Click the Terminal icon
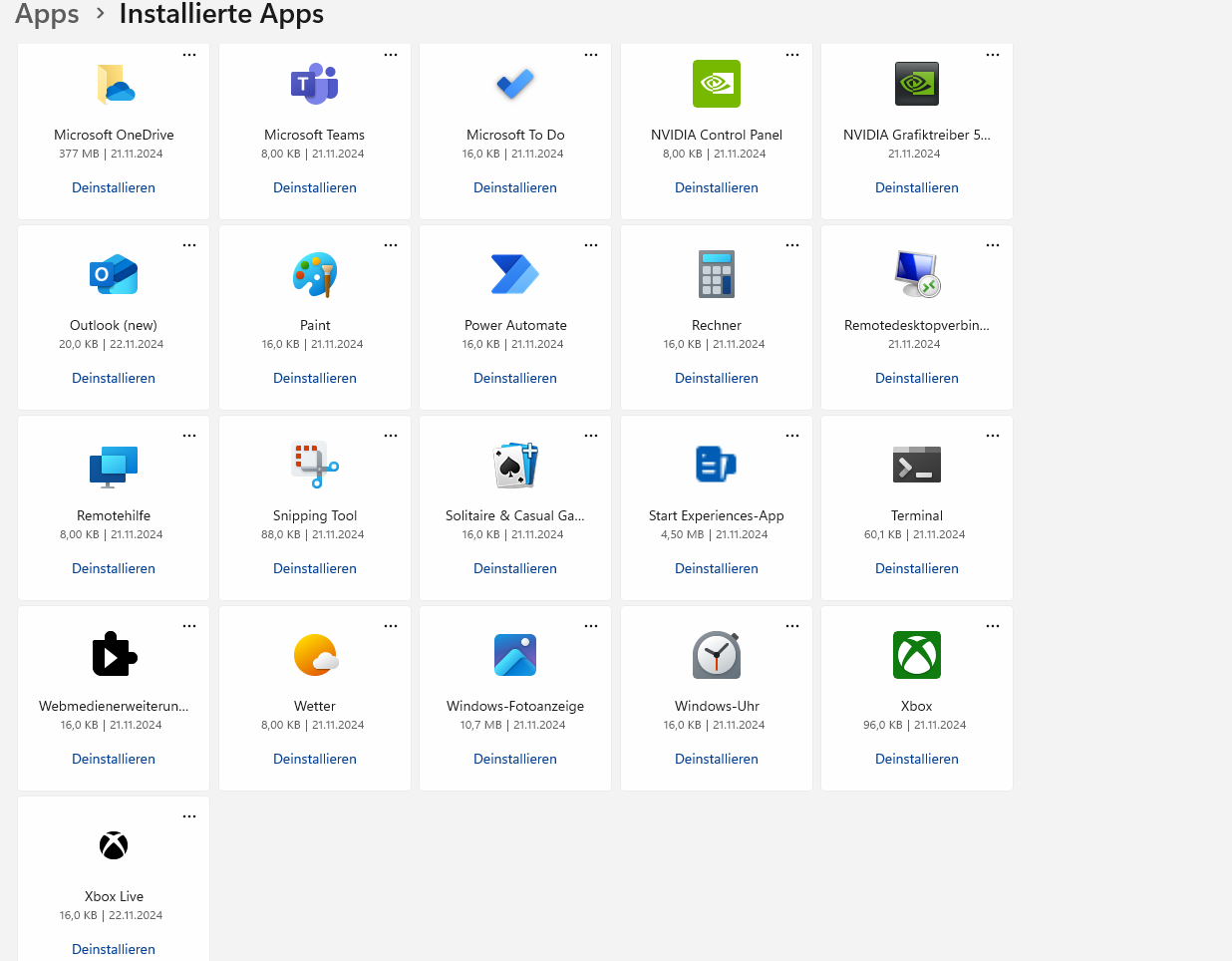This screenshot has height=961, width=1232. click(x=917, y=465)
